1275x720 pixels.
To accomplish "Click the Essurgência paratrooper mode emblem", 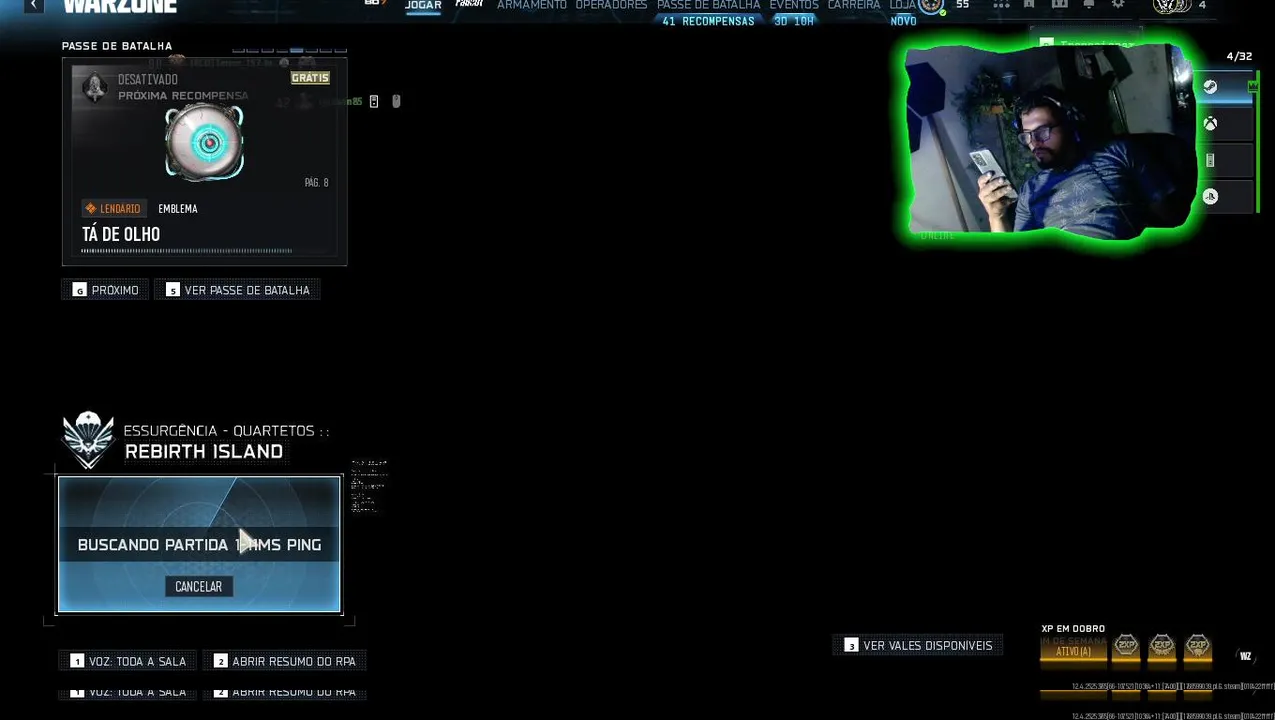I will click(88, 440).
